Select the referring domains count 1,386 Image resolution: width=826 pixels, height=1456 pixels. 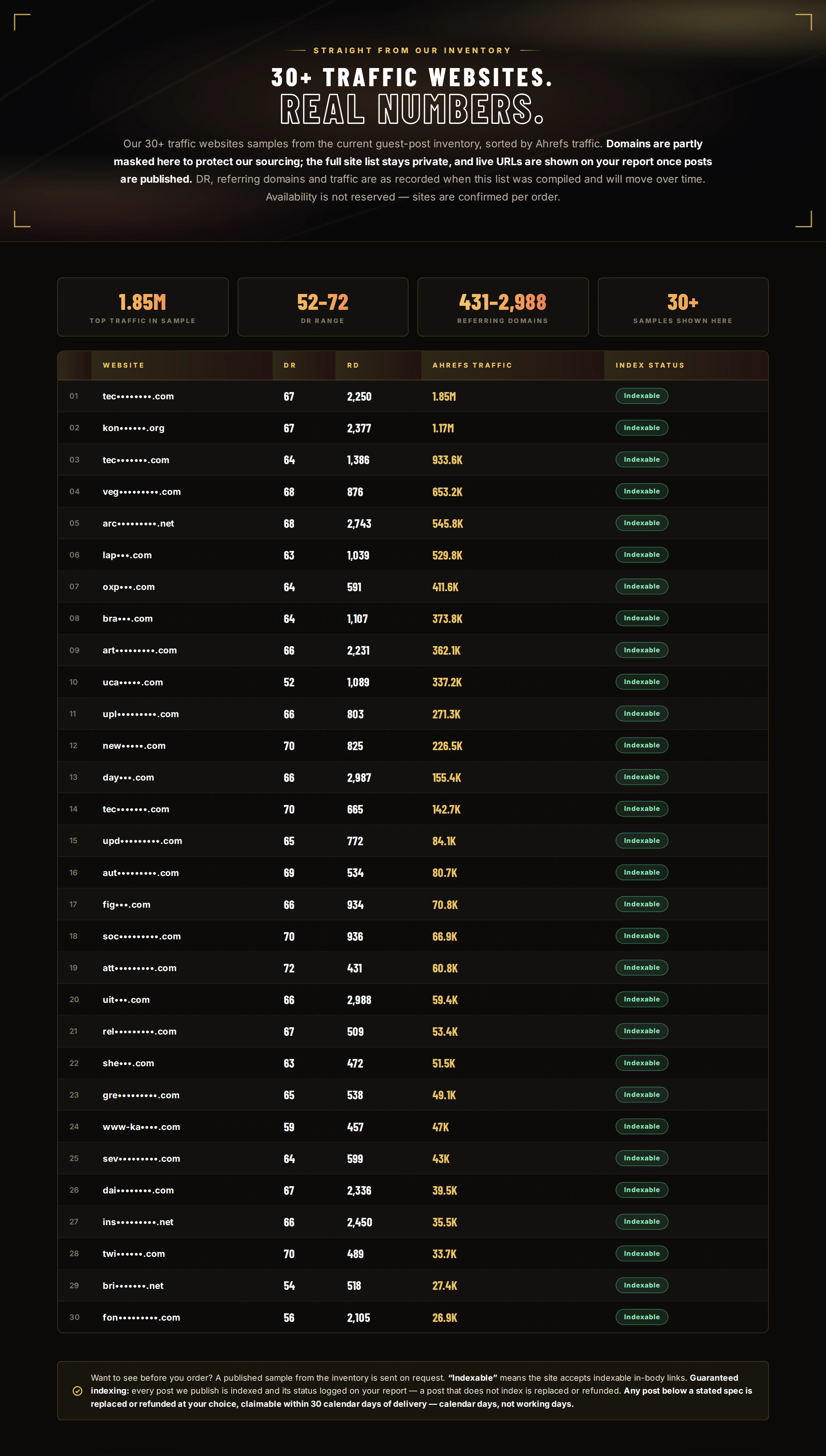coord(358,460)
